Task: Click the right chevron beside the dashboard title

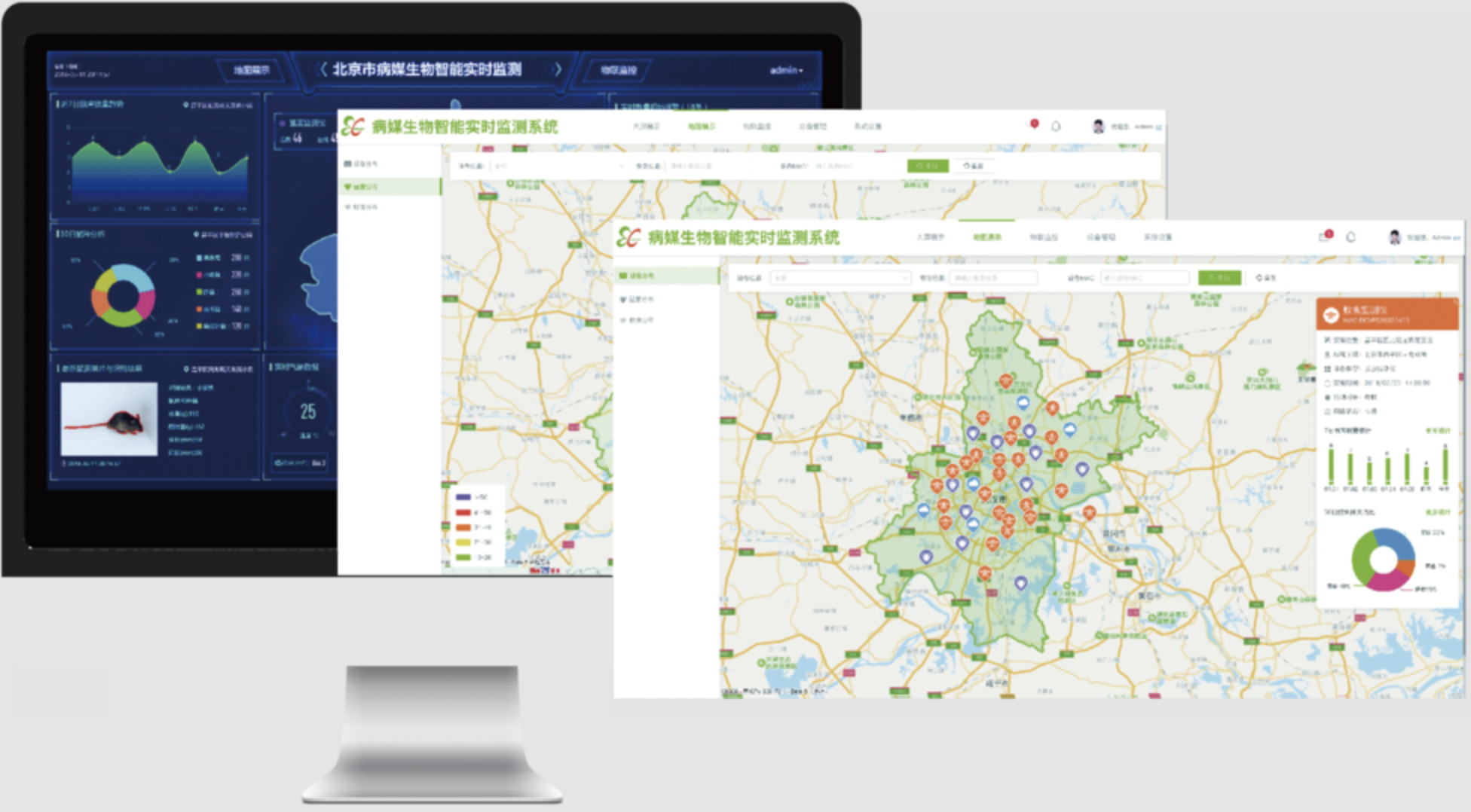Action: coord(558,69)
